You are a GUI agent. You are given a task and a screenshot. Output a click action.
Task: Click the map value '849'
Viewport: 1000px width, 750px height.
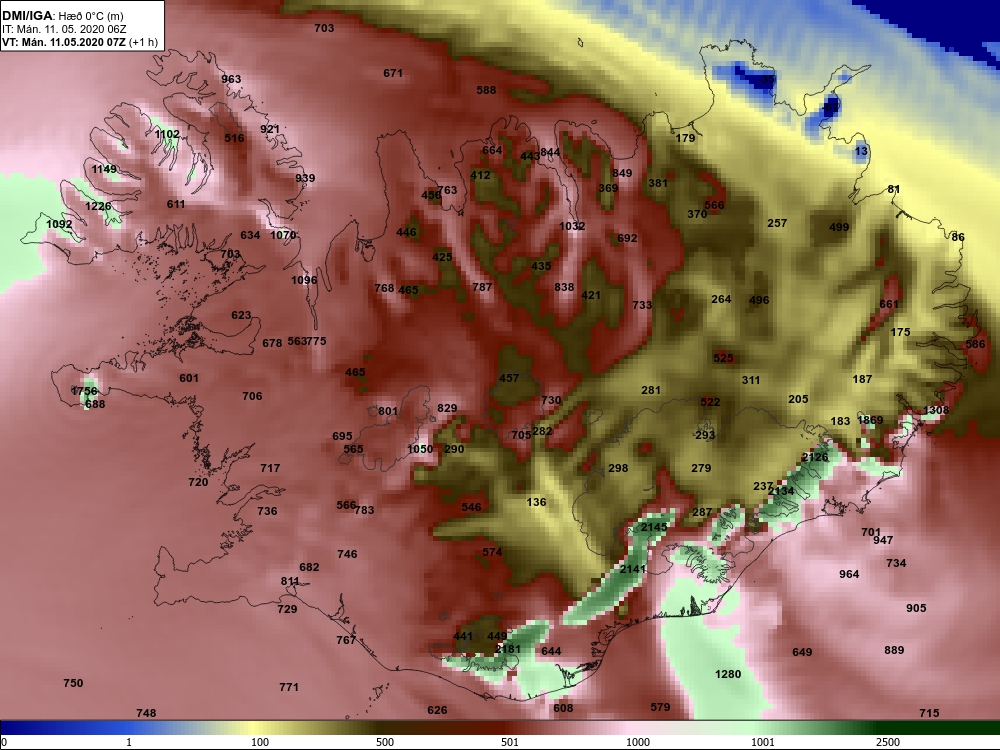622,173
